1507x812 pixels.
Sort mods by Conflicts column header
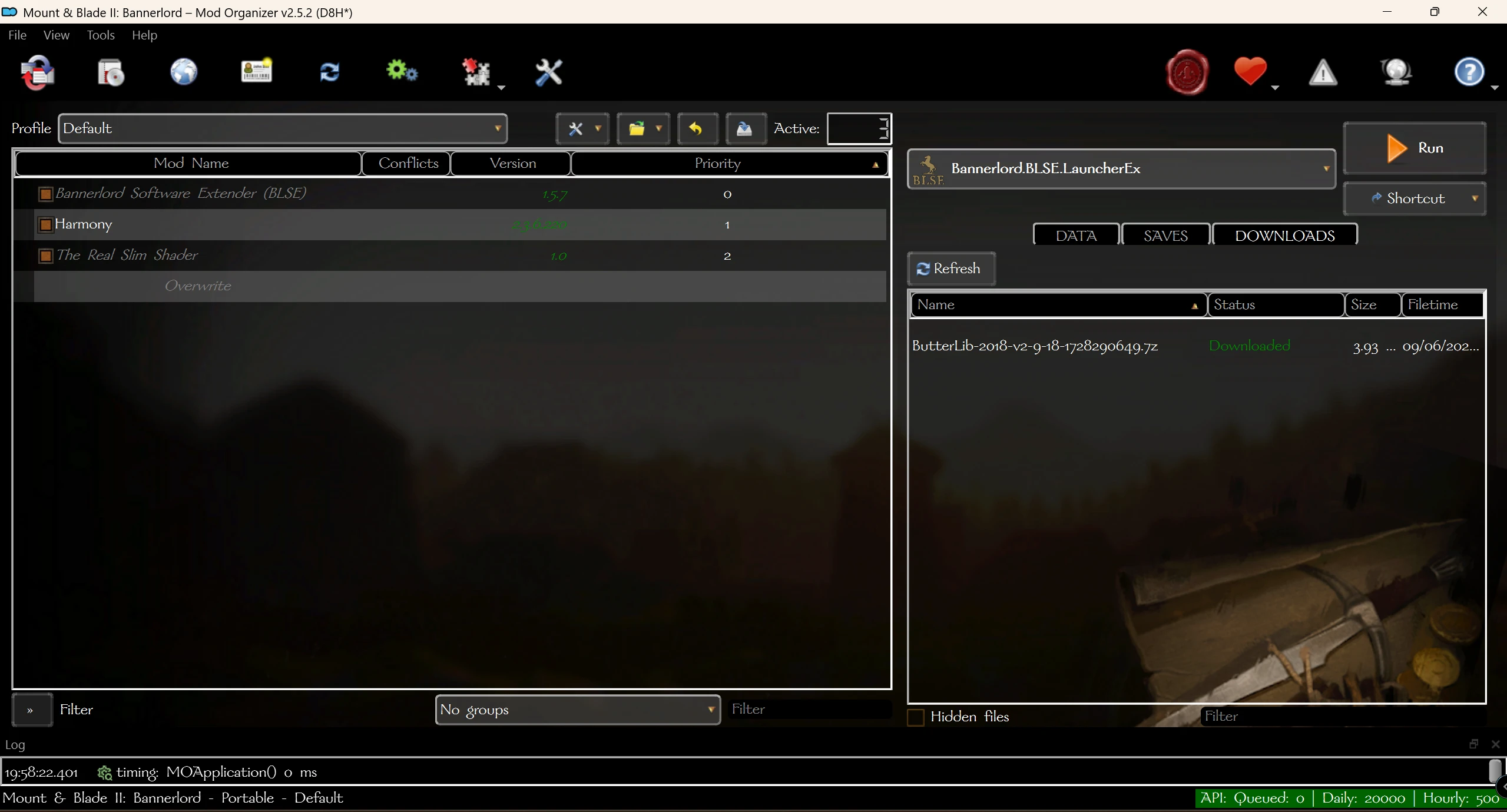408,164
